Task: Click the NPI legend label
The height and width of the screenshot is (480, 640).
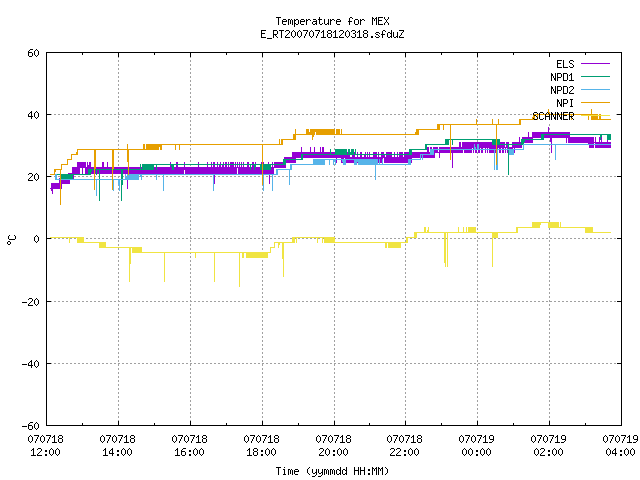Action: [x=565, y=103]
